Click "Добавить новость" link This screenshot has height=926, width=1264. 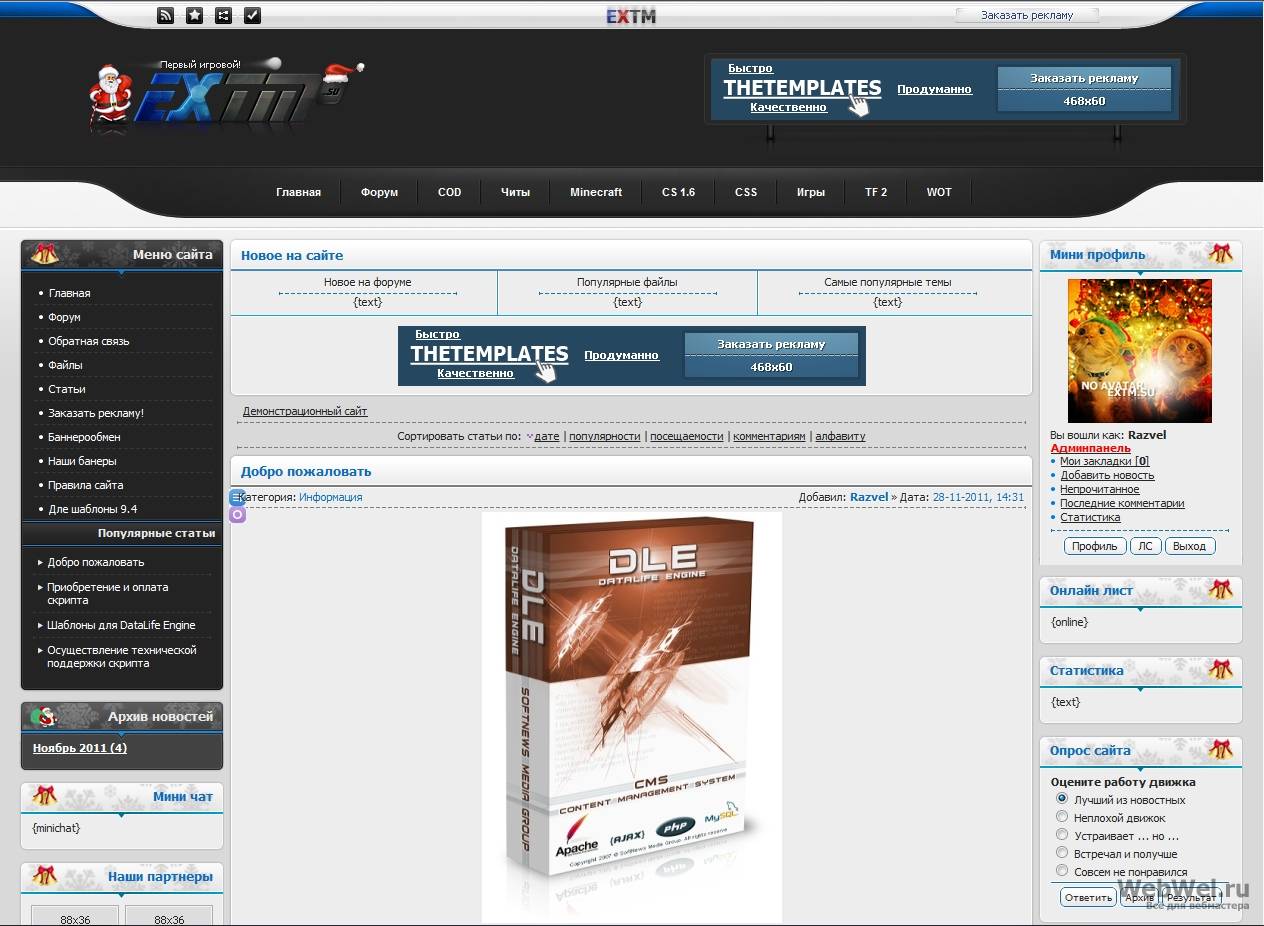(1107, 475)
